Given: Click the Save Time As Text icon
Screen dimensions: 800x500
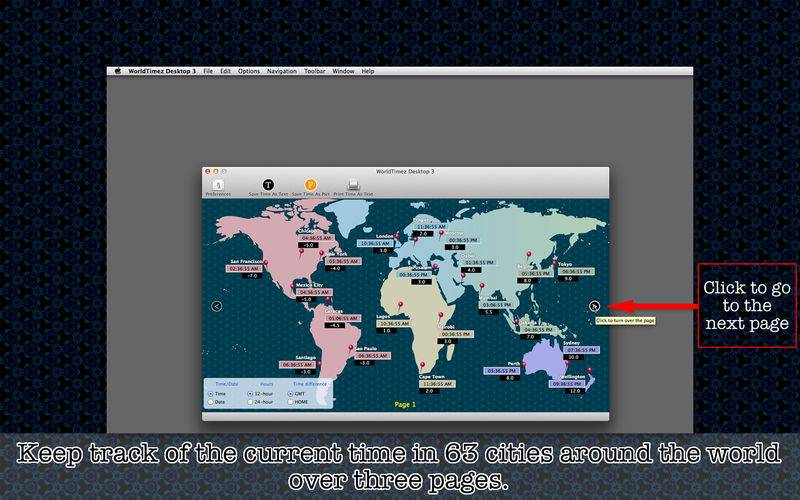Looking at the screenshot, I should (x=268, y=185).
